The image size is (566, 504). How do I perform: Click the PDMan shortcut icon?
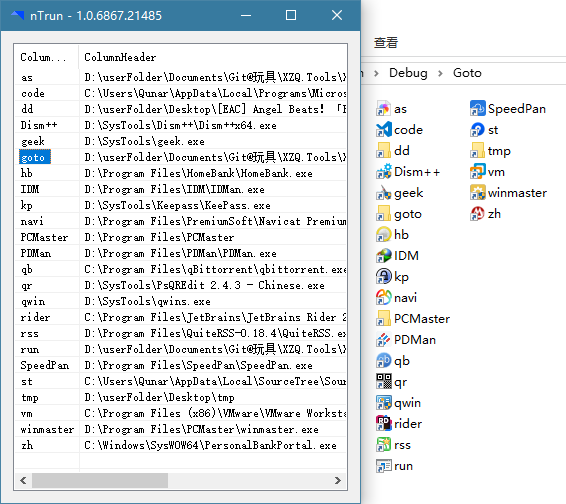(383, 340)
